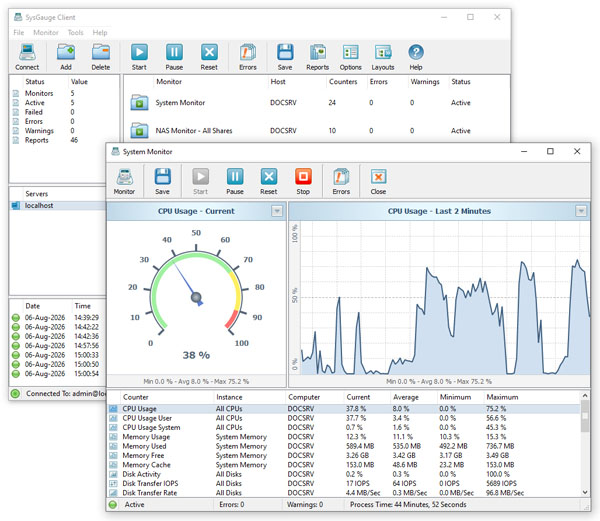Screen dimensions: 600x521
Task: Open Tools menu in SysGauge Client
Action: point(75,33)
